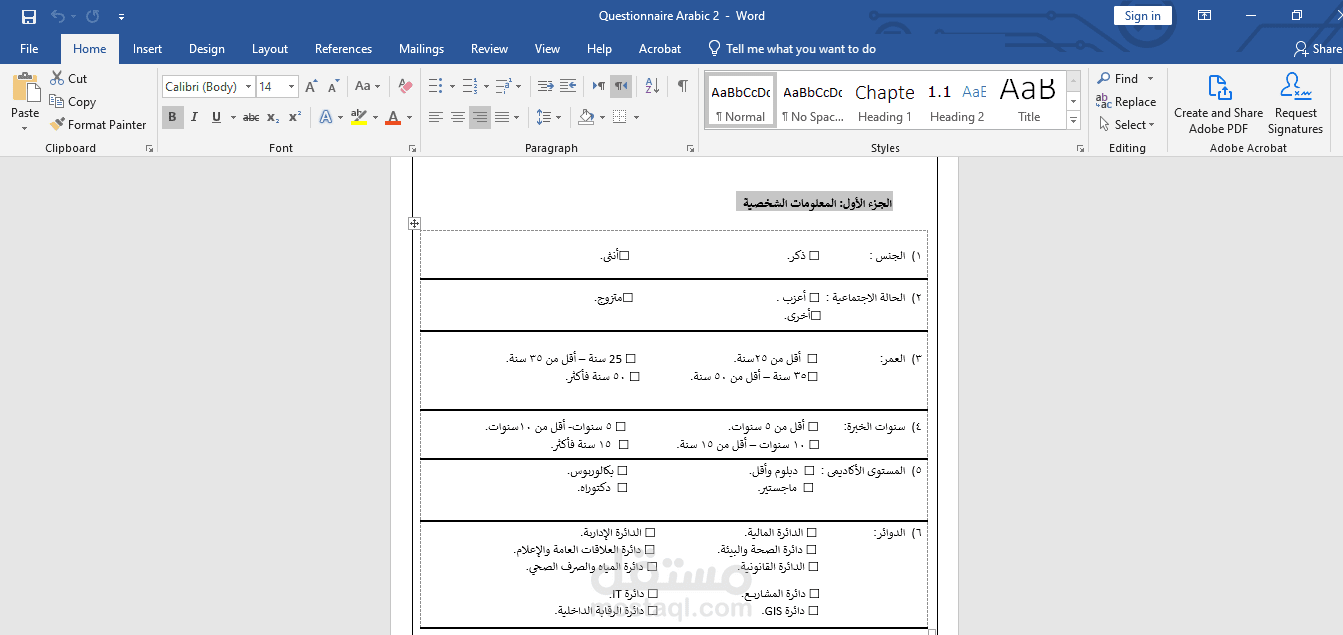Open the Find tool

pyautogui.click(x=1118, y=78)
